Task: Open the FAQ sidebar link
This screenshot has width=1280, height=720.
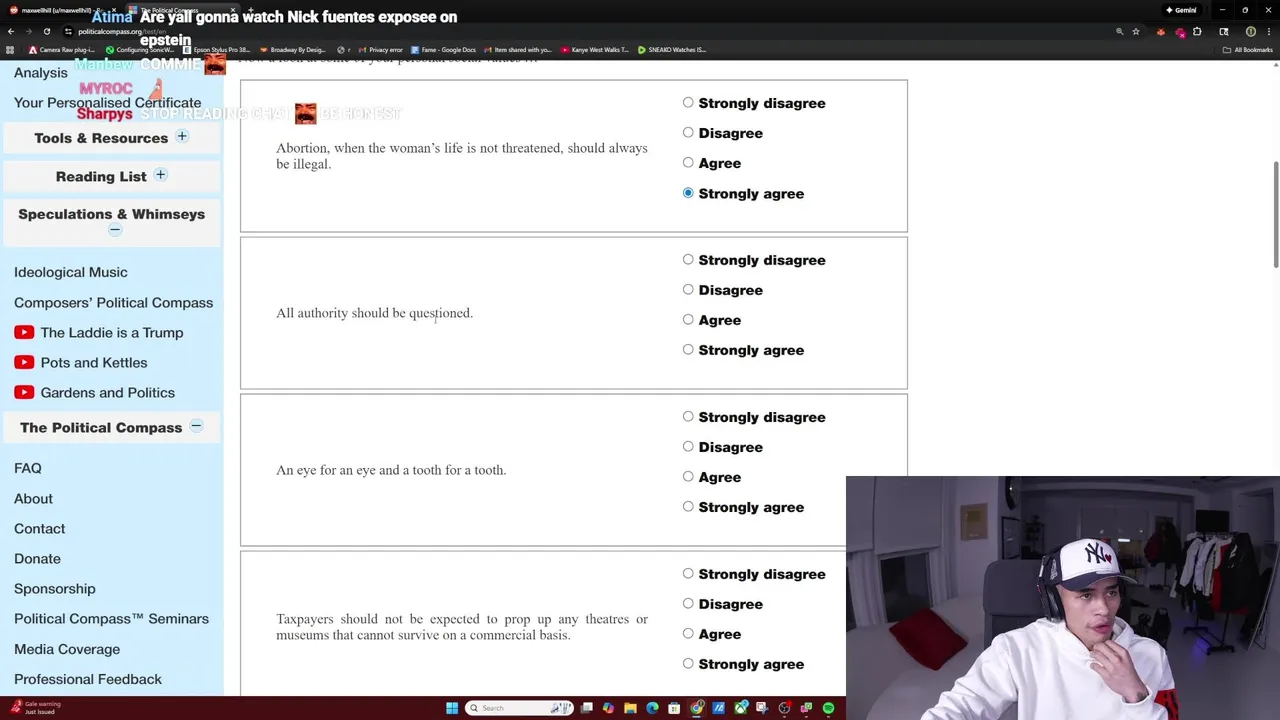Action: point(28,468)
